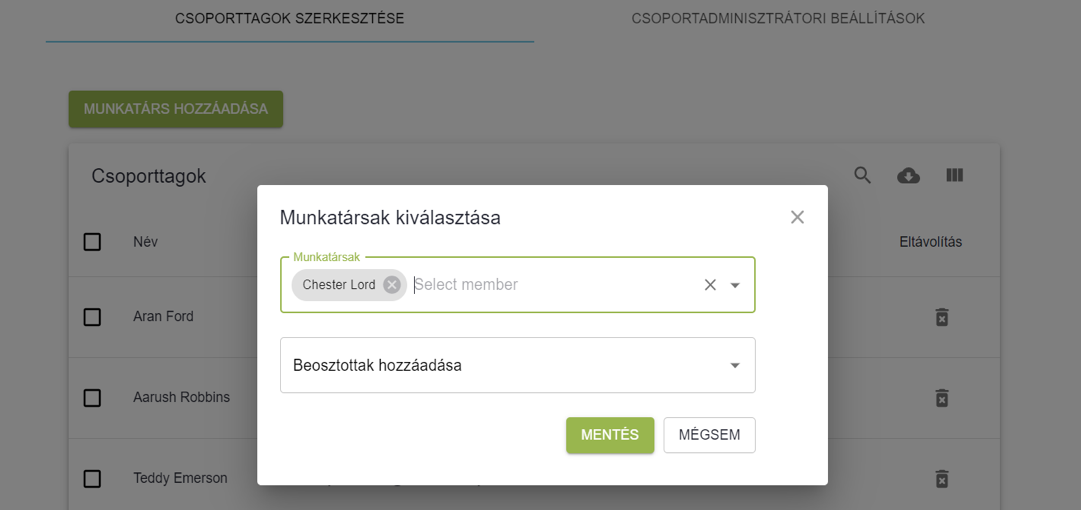Screen dimensions: 1081x510
Task: Clear the Munkatársak selection field
Action: (x=710, y=285)
